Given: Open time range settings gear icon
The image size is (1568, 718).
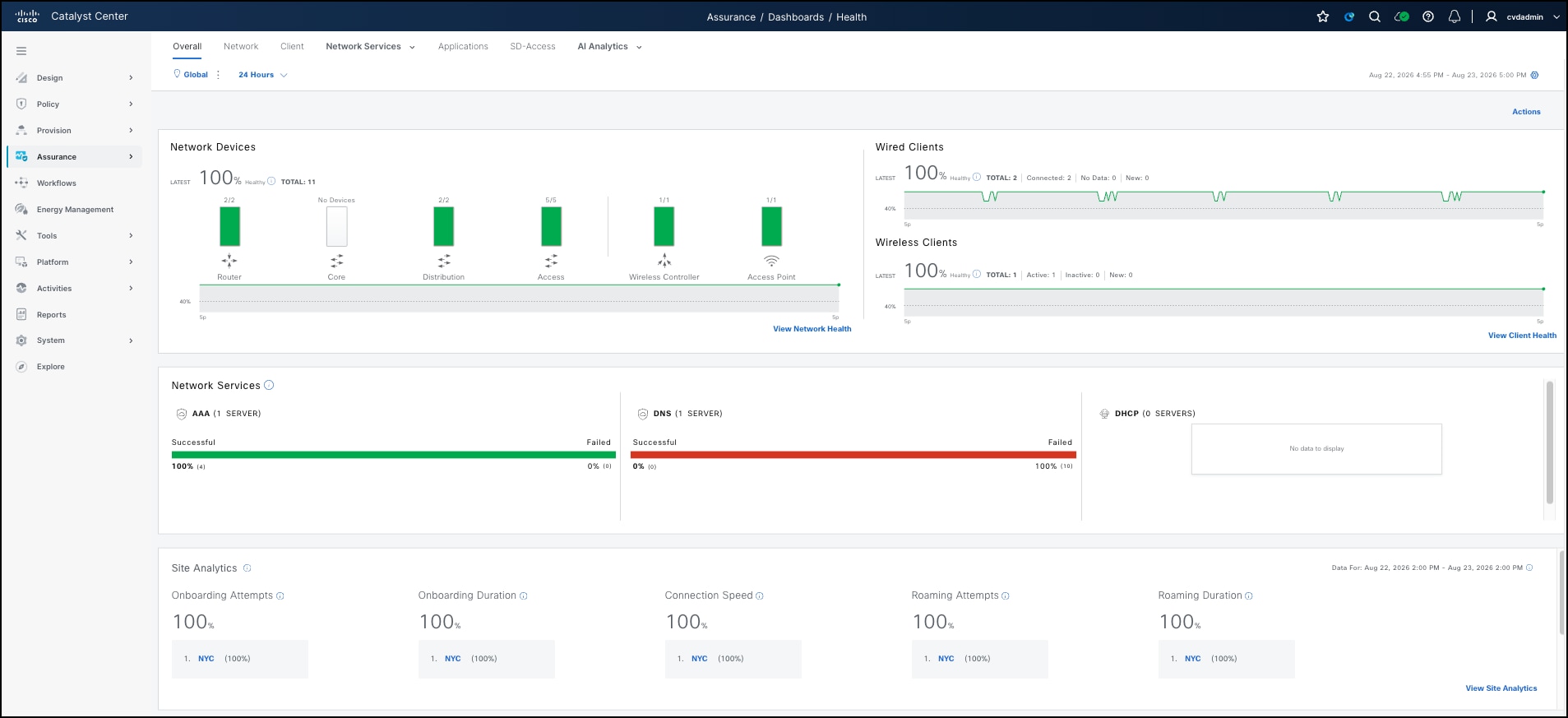Looking at the screenshot, I should click(x=1534, y=75).
